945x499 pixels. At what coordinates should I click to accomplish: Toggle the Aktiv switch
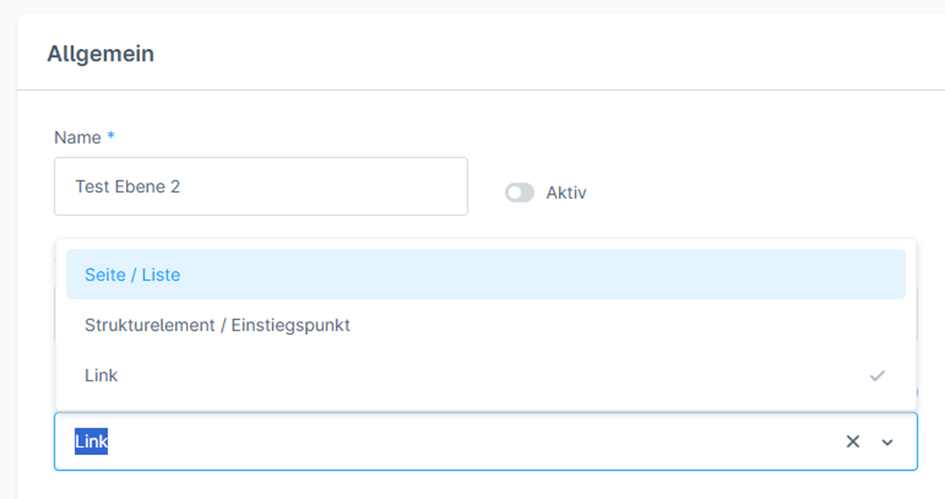click(520, 193)
